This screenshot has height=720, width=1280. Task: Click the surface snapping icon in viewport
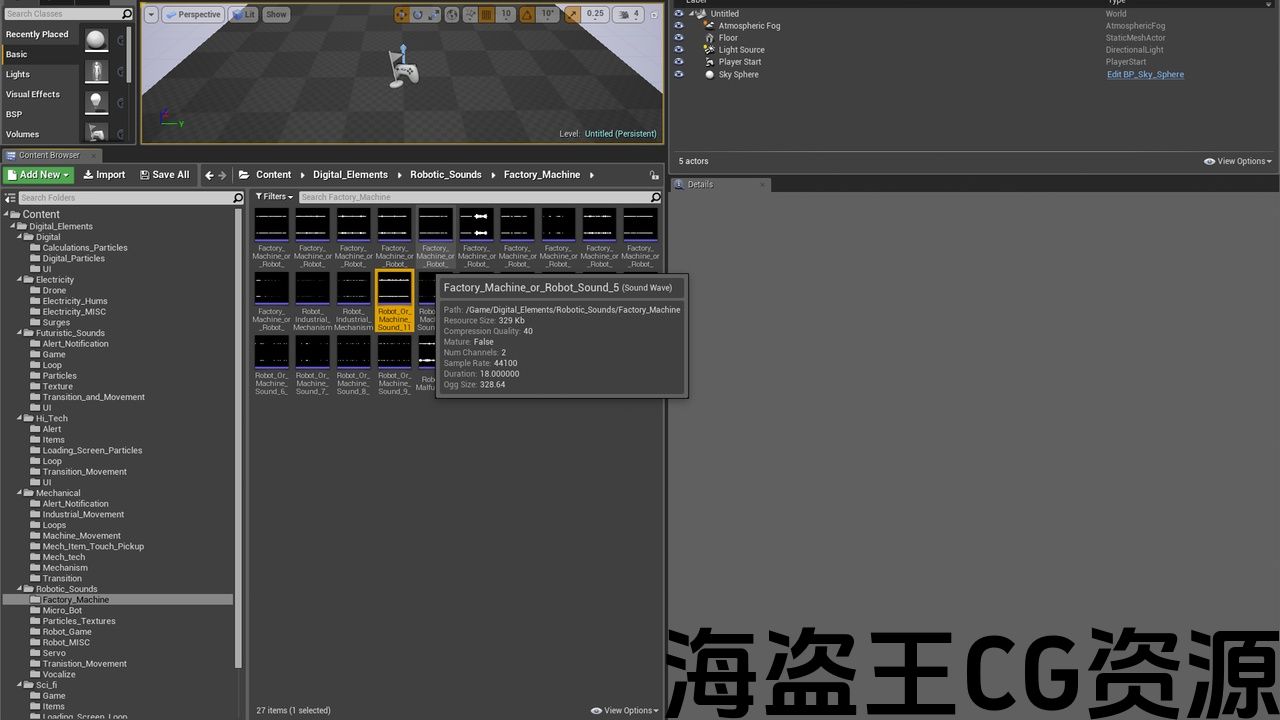pyautogui.click(x=470, y=15)
